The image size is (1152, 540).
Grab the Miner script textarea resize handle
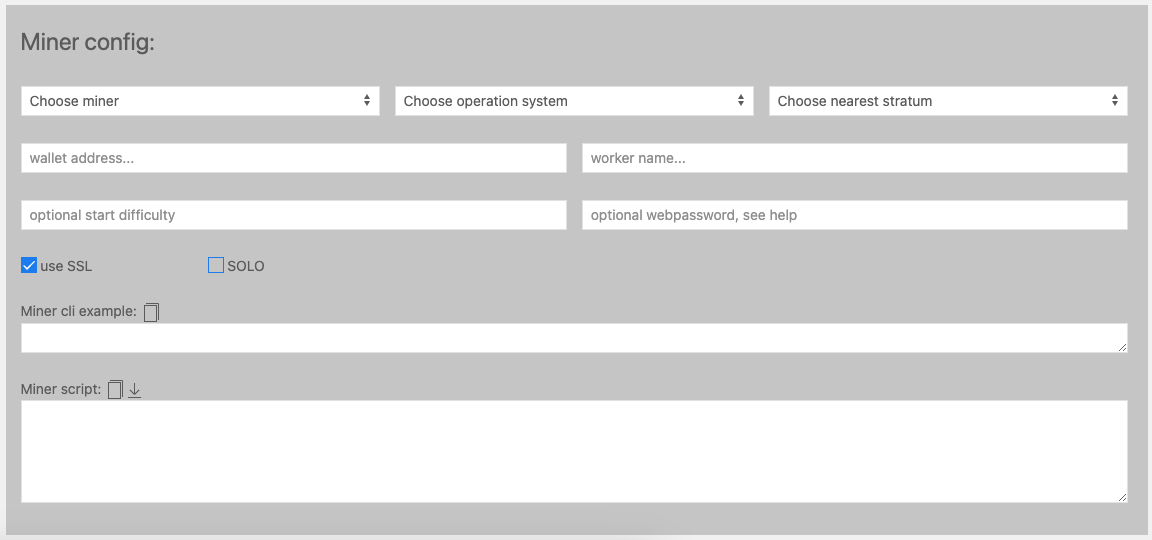1122,497
